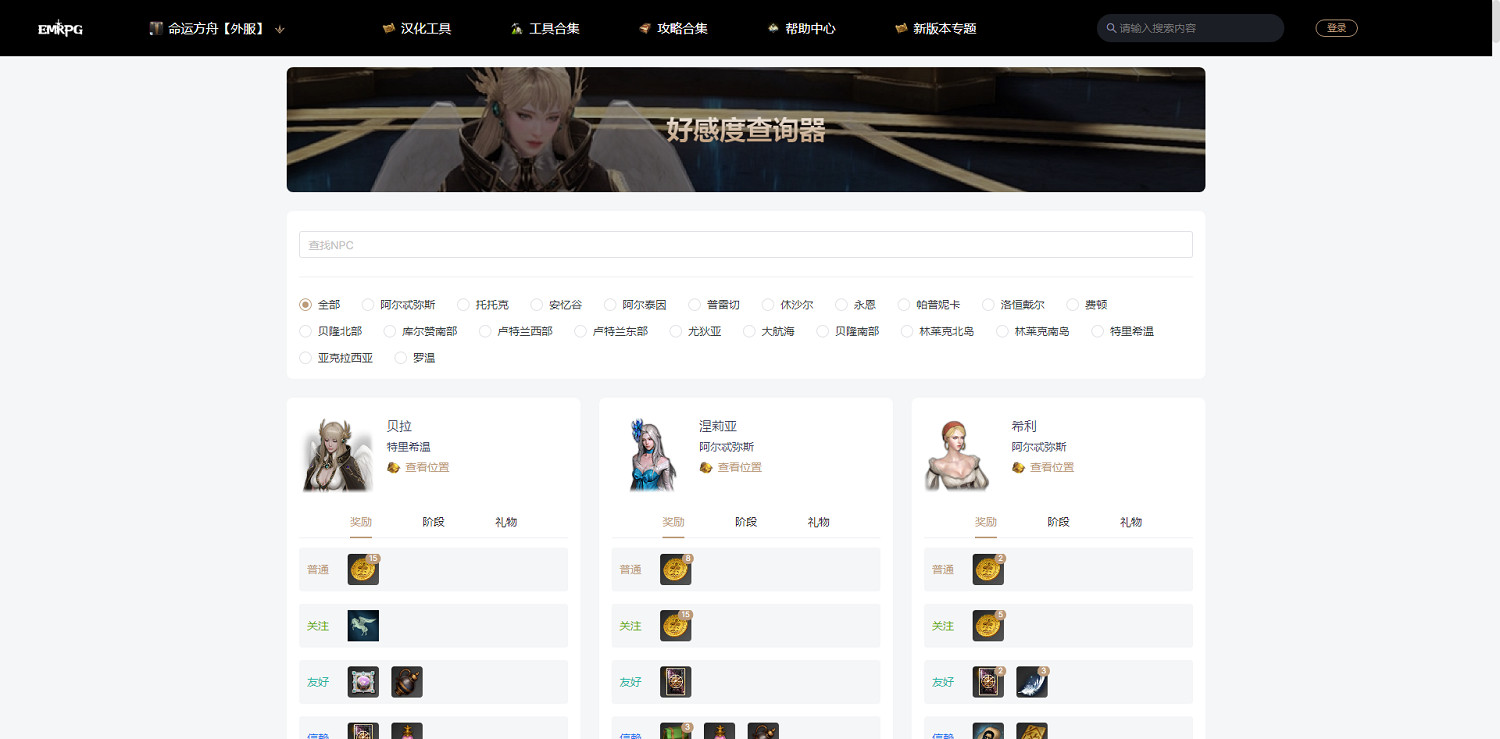Image resolution: width=1500 pixels, height=739 pixels.
Task: Switch to the 阶段 tab on 贝拉's card
Action: tap(434, 521)
